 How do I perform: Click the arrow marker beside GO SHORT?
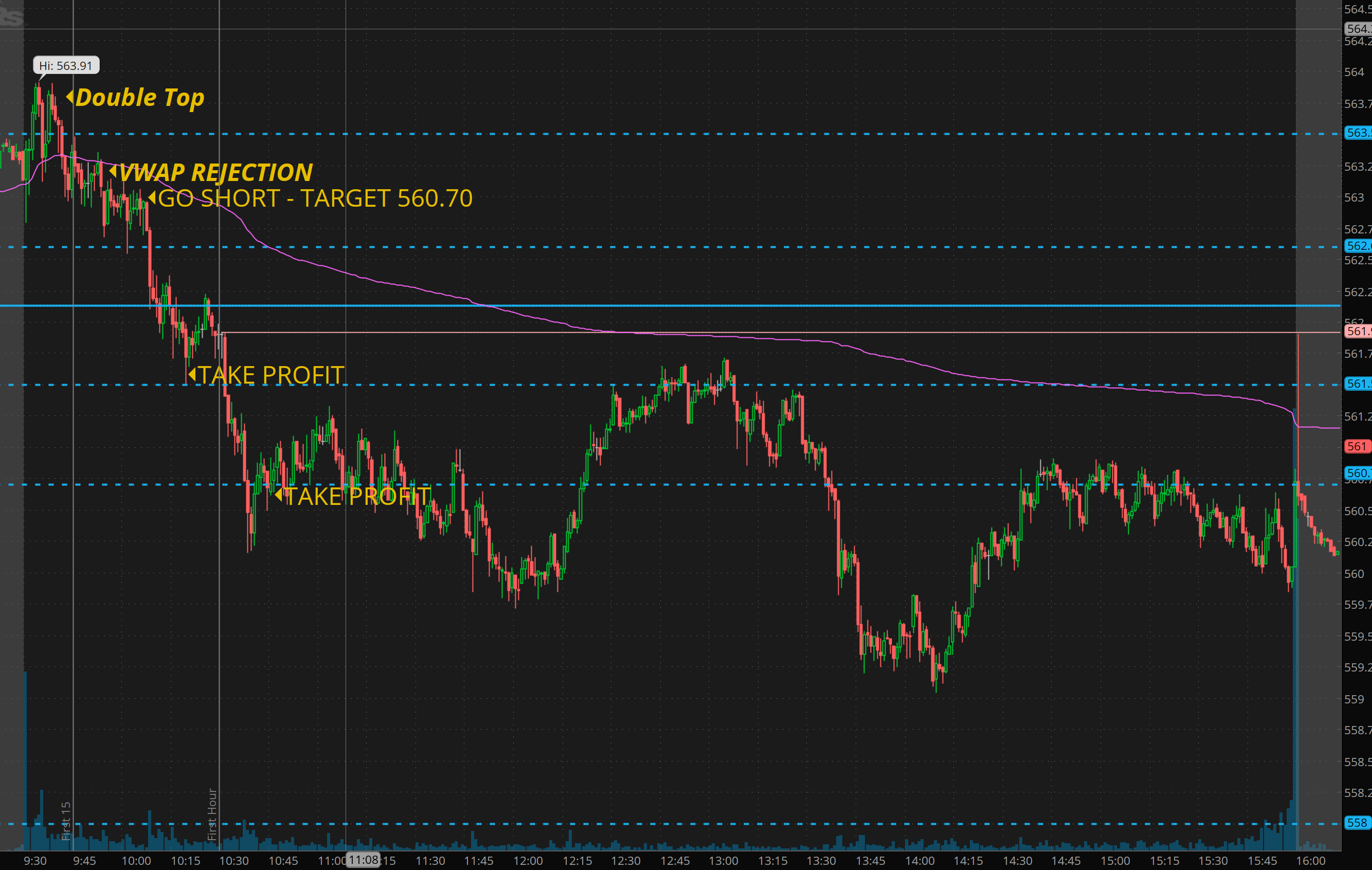pos(152,197)
